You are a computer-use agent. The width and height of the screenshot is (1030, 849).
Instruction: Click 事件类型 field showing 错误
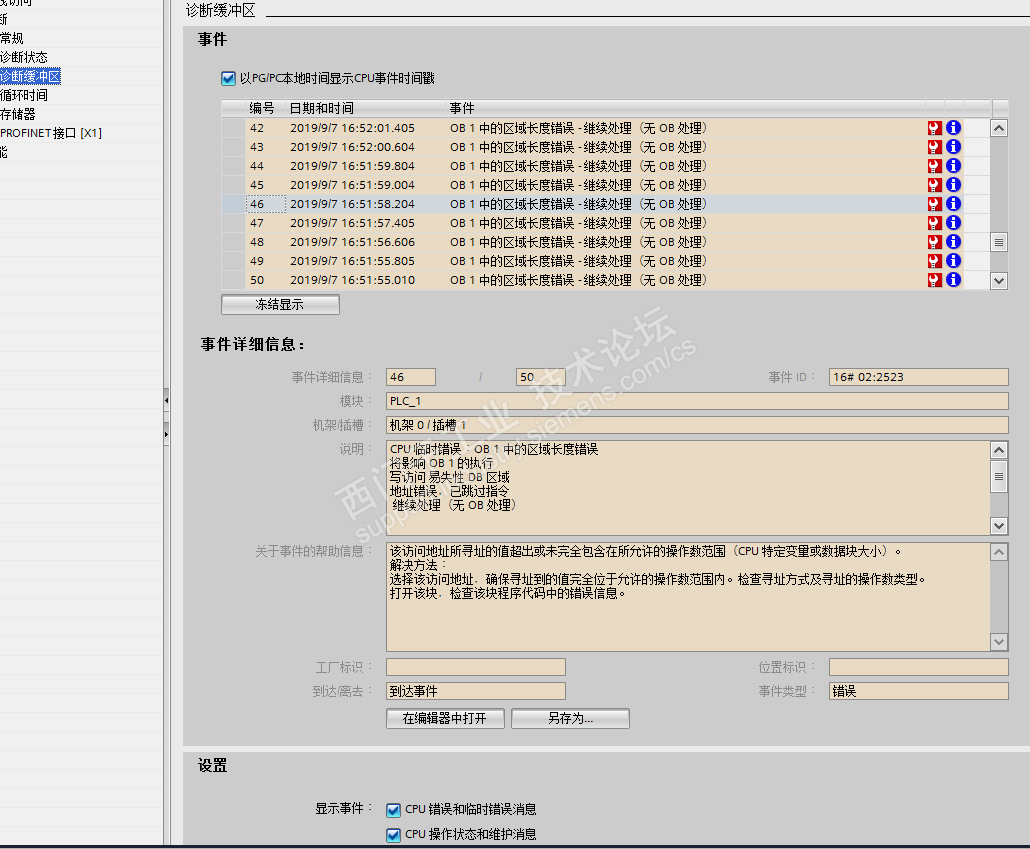(x=918, y=691)
